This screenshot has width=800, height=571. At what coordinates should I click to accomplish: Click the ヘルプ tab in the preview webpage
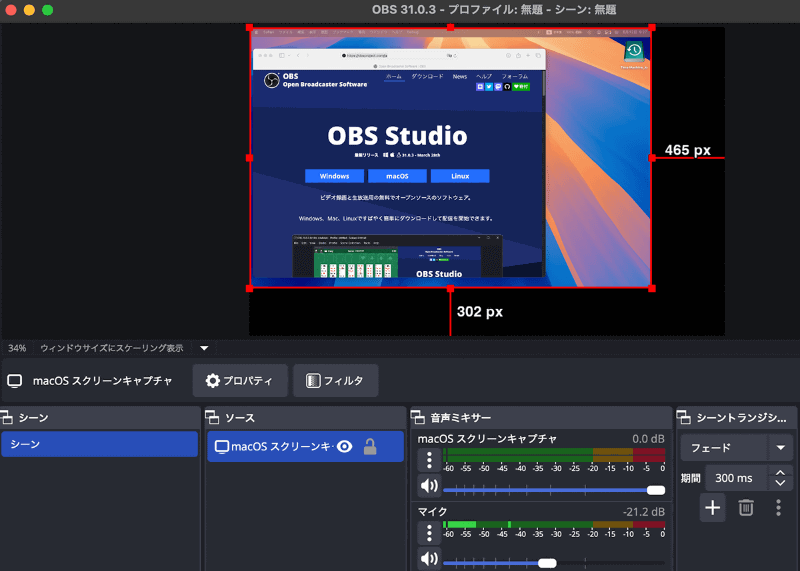coord(484,77)
